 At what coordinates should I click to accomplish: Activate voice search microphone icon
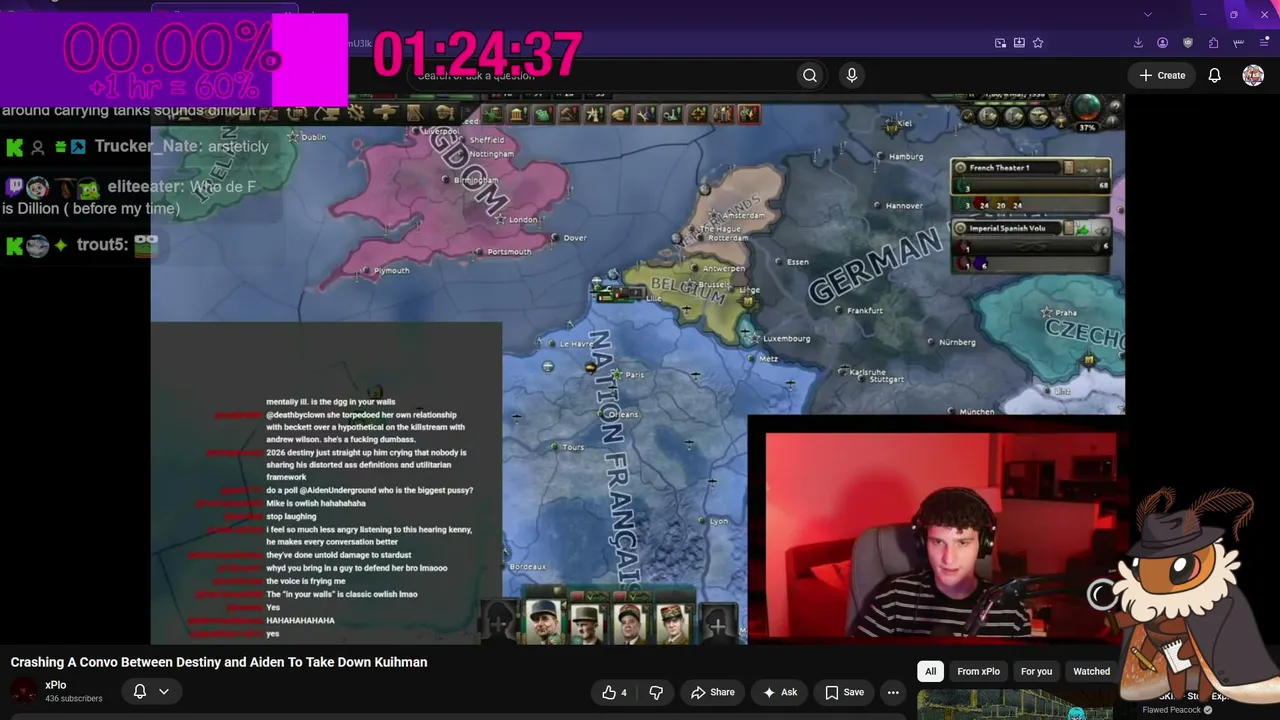pos(852,75)
